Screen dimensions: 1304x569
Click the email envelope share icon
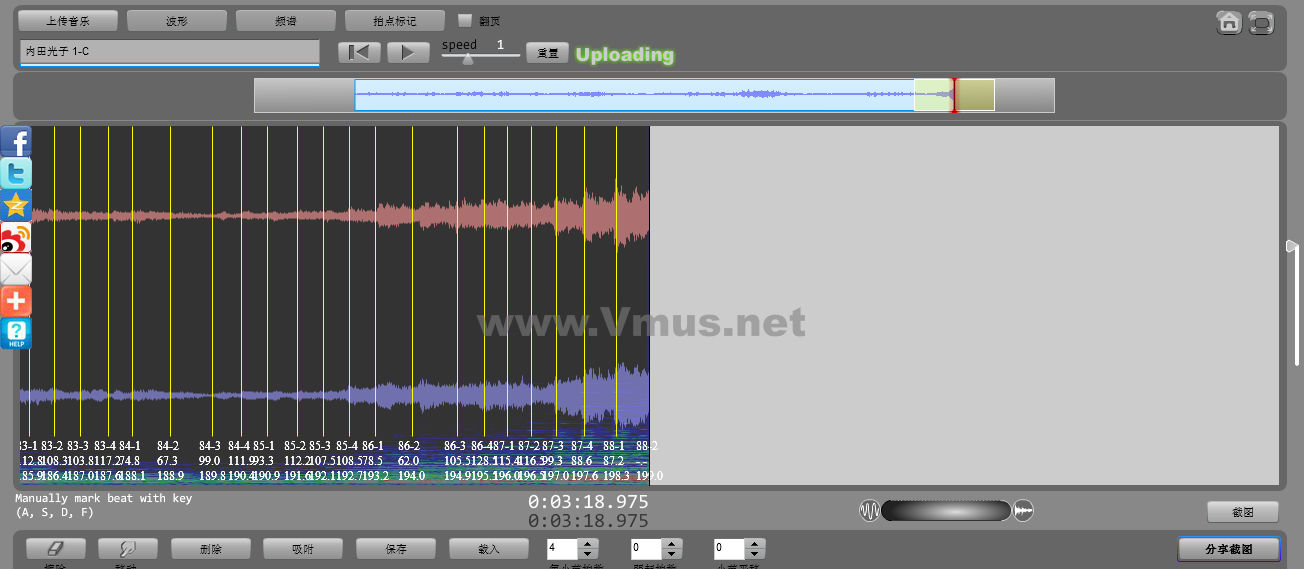(16, 270)
